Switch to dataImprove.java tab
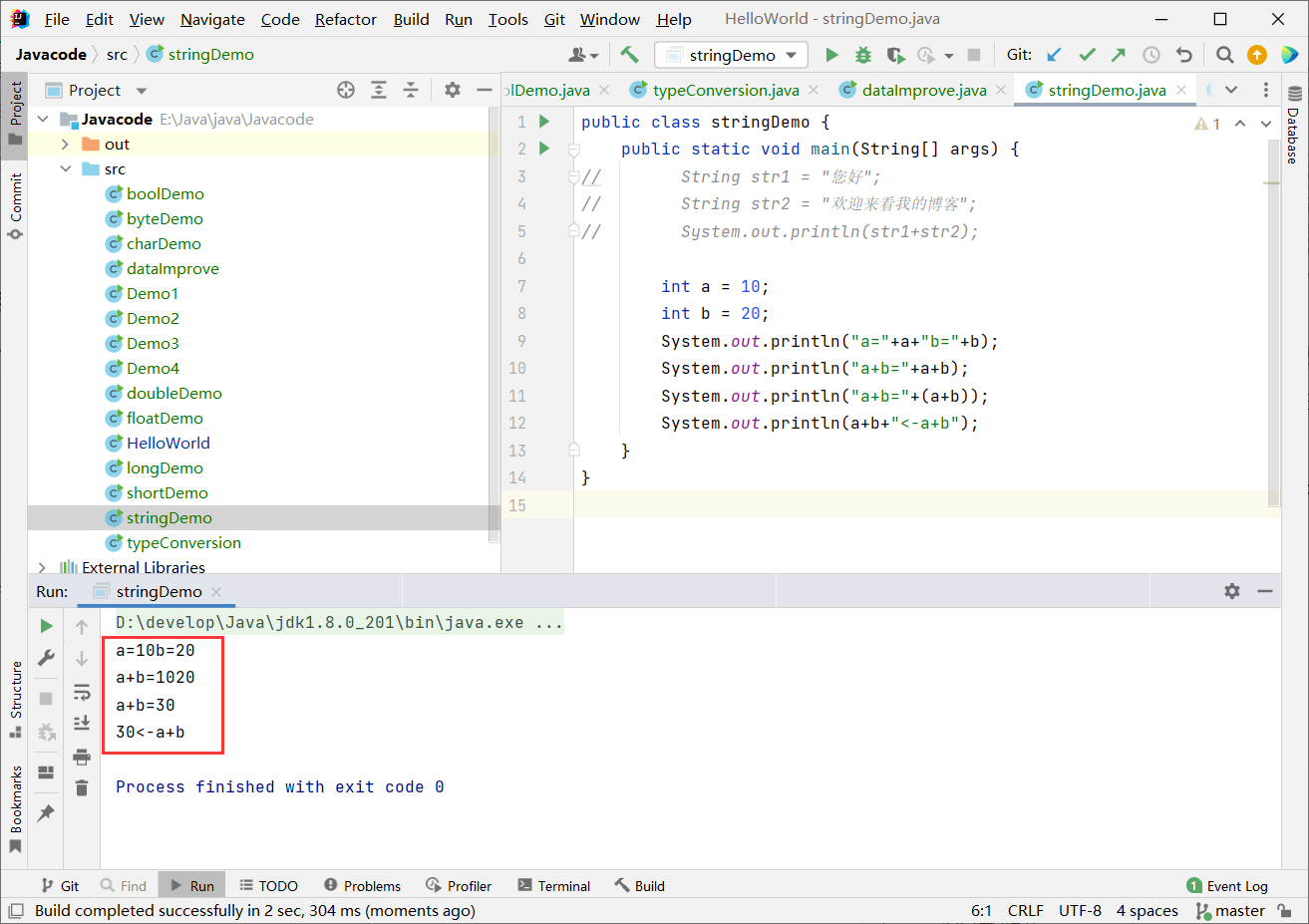The height and width of the screenshot is (924, 1309). 924,90
